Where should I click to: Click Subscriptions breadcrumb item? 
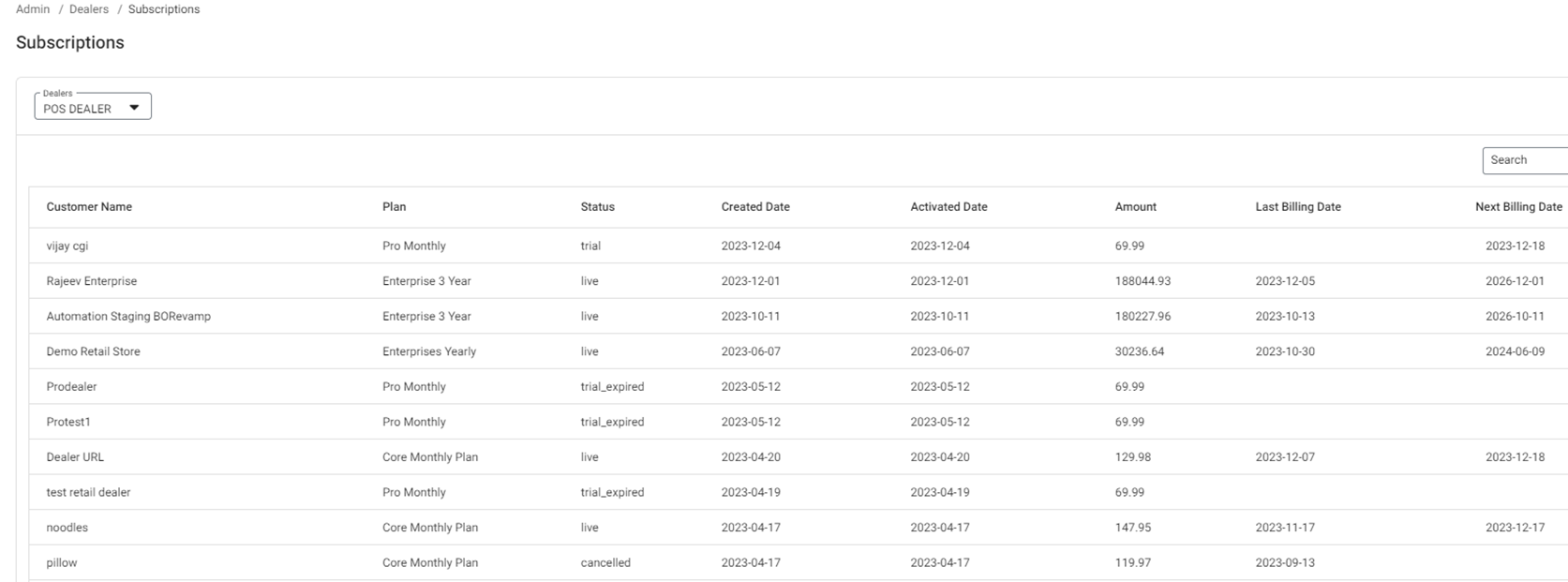pyautogui.click(x=164, y=9)
